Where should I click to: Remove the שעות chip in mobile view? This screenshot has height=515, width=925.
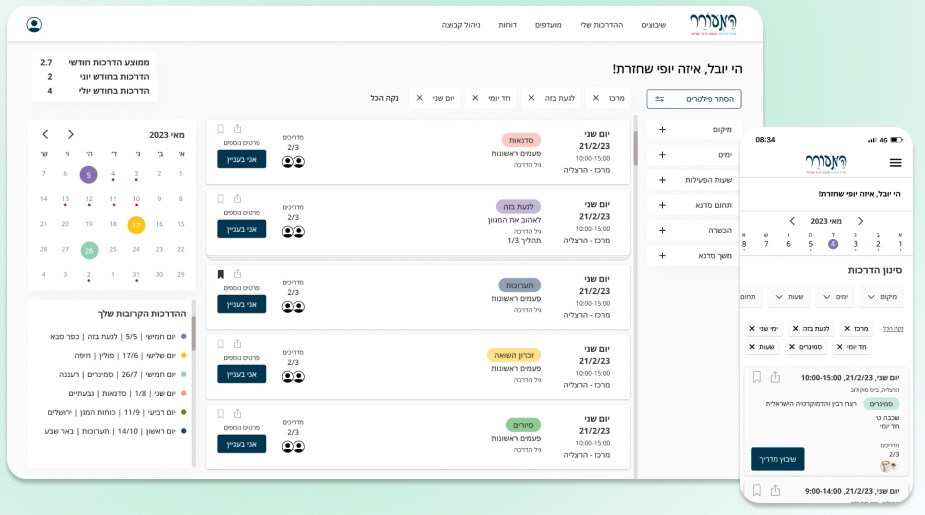pos(752,347)
